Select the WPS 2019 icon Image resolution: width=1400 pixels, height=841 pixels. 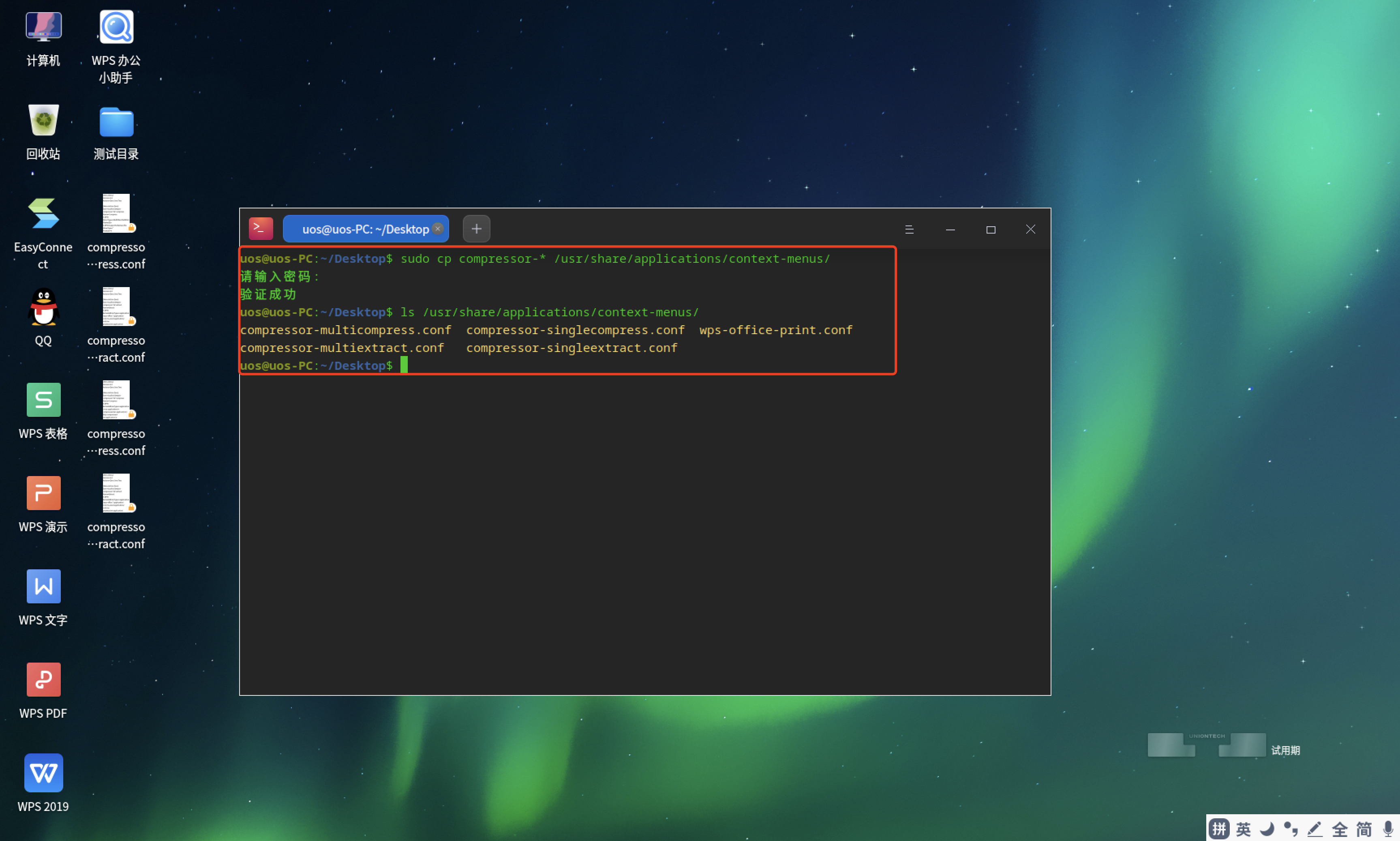43,773
